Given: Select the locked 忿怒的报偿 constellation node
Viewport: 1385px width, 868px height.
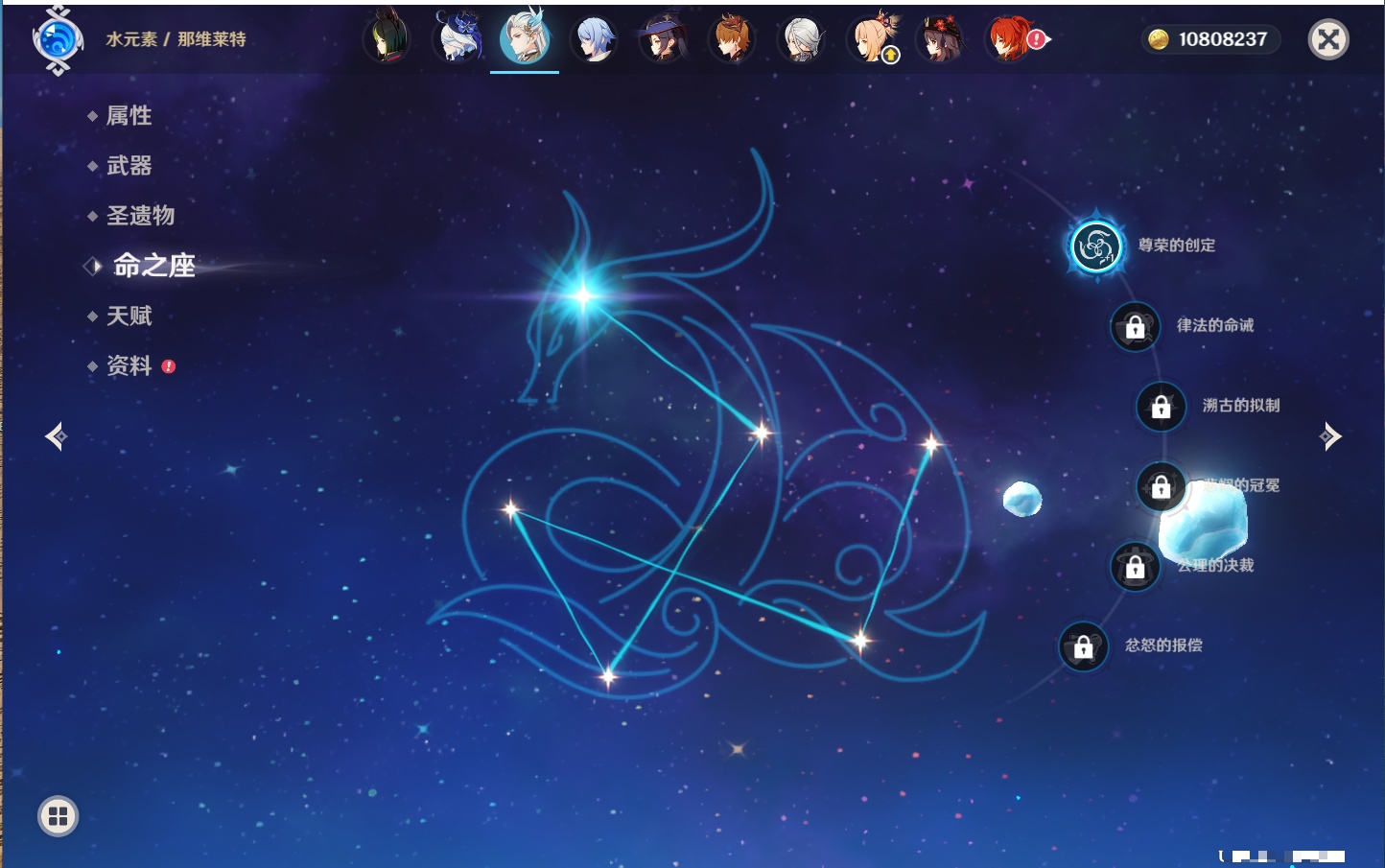Looking at the screenshot, I should pos(1083,647).
